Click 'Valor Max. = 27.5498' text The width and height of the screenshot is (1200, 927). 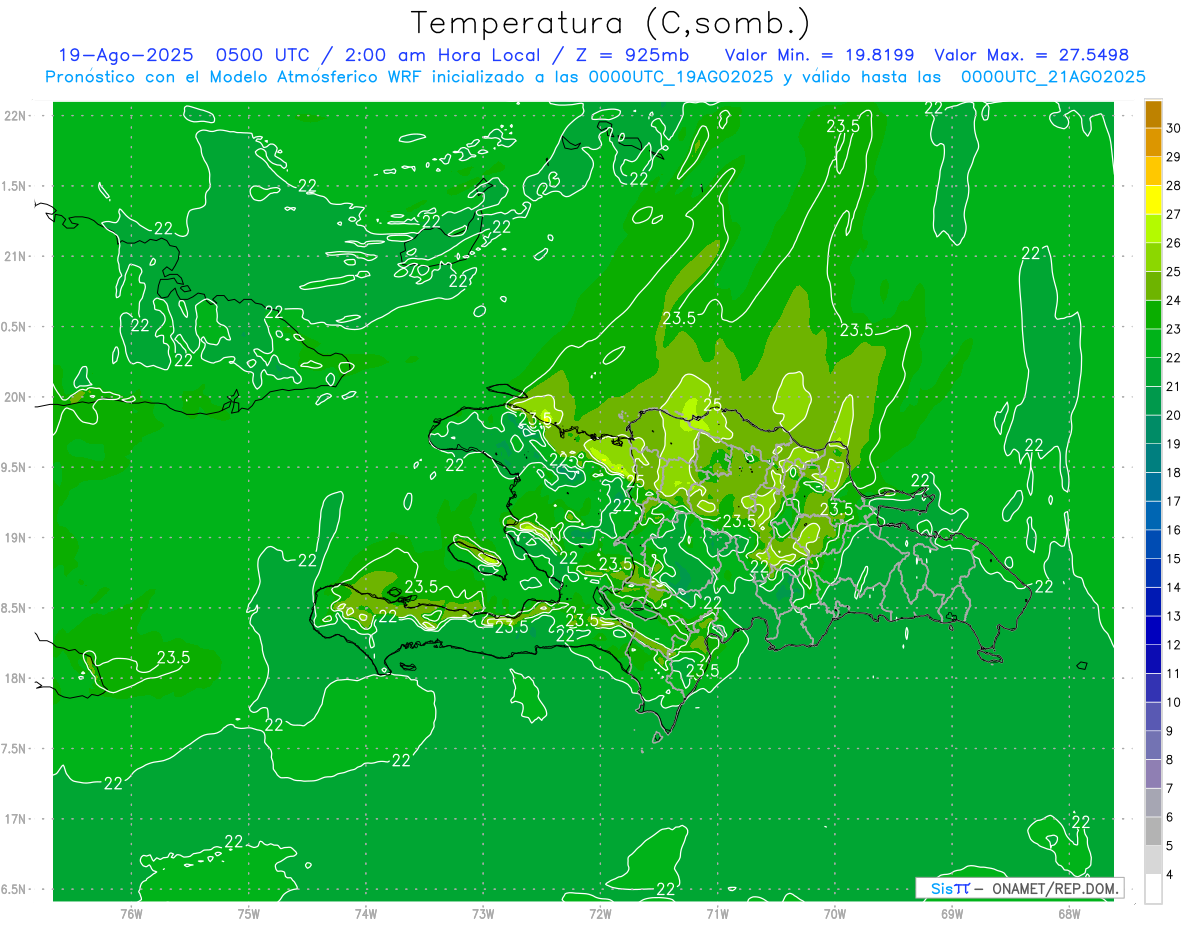pos(1031,55)
